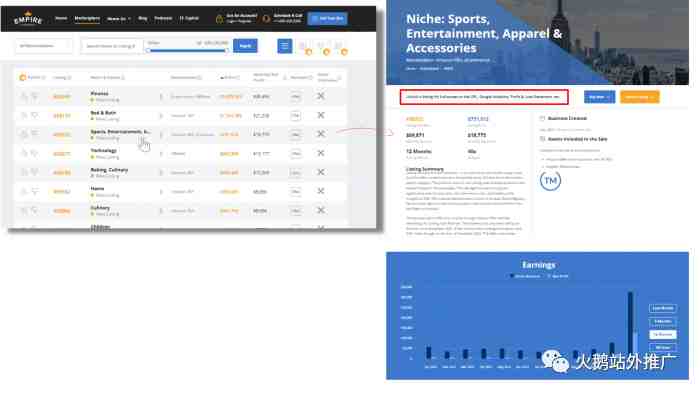Click the blue Apply filter button
This screenshot has height=394, width=700.
coord(245,46)
